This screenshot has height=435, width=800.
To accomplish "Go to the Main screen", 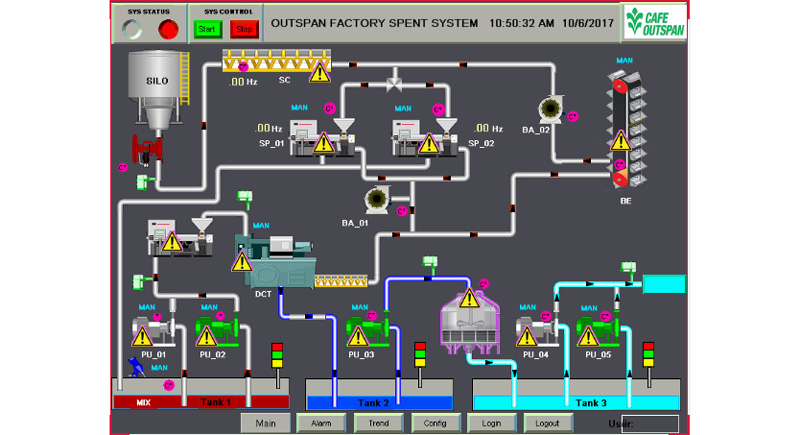I will coord(265,423).
